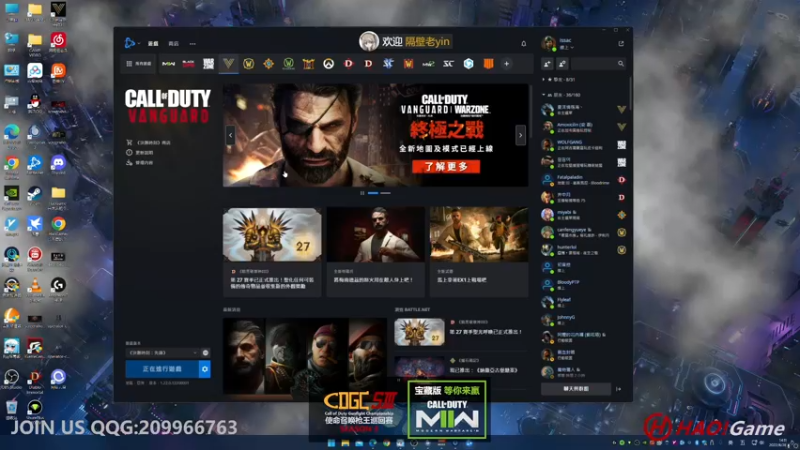Open patch notes link in sidebar
The image size is (800, 450).
tap(140, 153)
